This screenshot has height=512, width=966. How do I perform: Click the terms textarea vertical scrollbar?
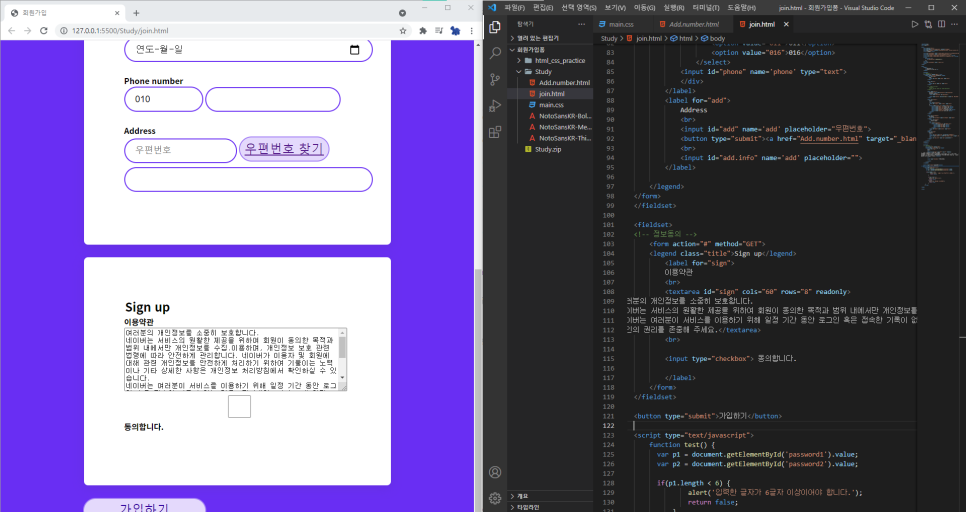(x=343, y=356)
